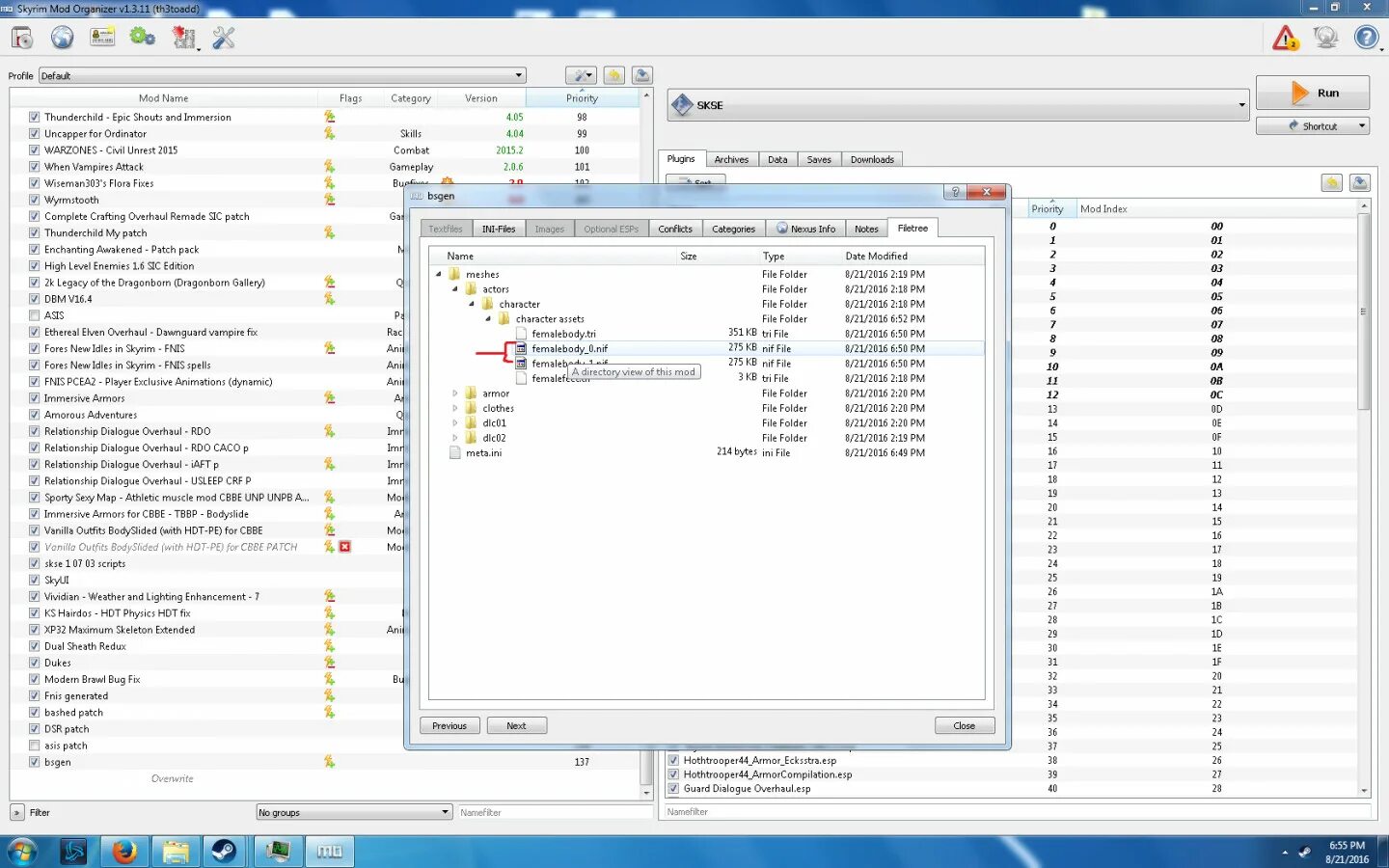Expand the dlc01 folder
The width and height of the screenshot is (1389, 868).
coord(455,423)
